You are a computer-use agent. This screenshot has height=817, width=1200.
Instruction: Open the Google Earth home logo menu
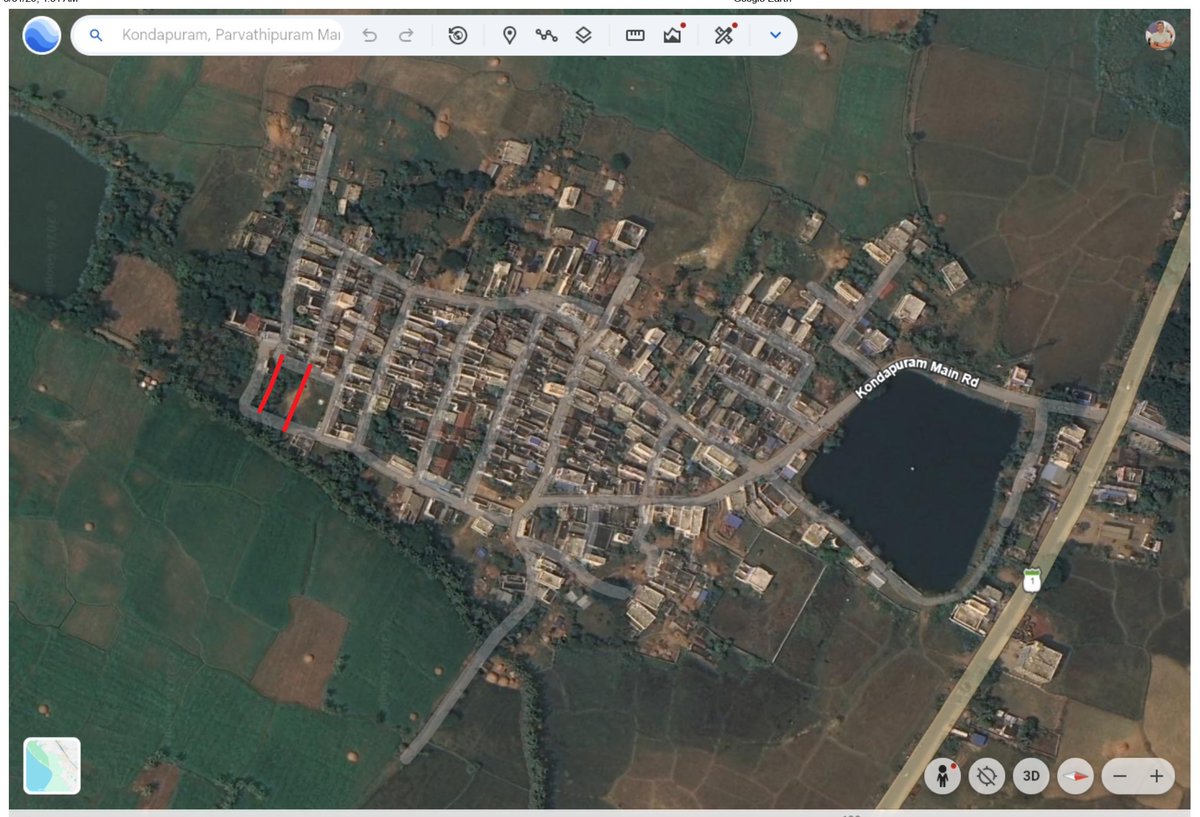(x=42, y=35)
